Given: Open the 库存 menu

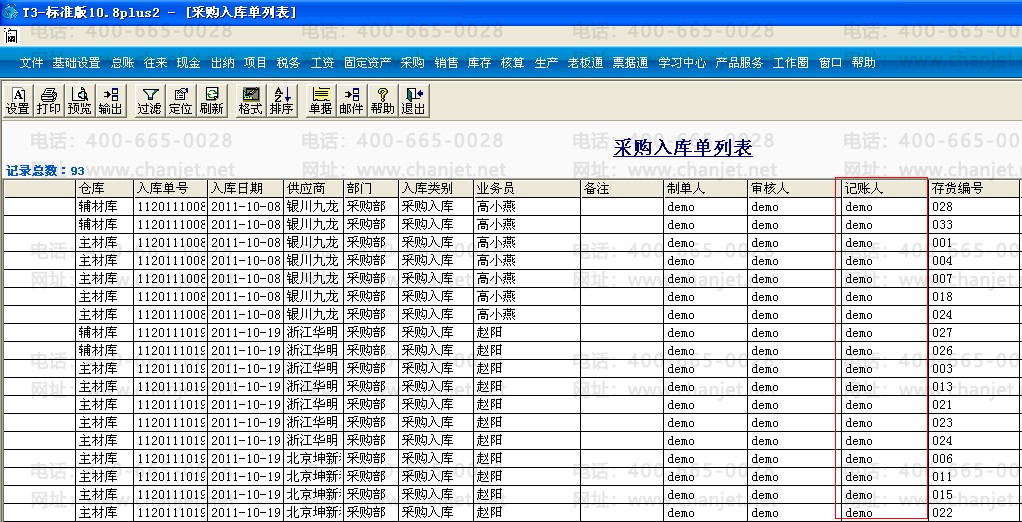Looking at the screenshot, I should 480,63.
